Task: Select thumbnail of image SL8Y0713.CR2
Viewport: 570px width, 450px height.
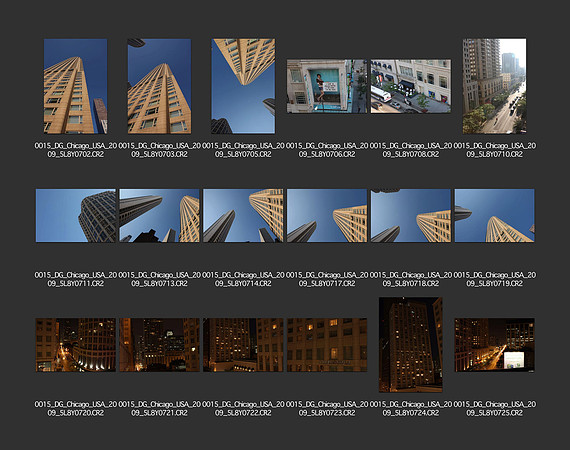Action: pos(159,216)
